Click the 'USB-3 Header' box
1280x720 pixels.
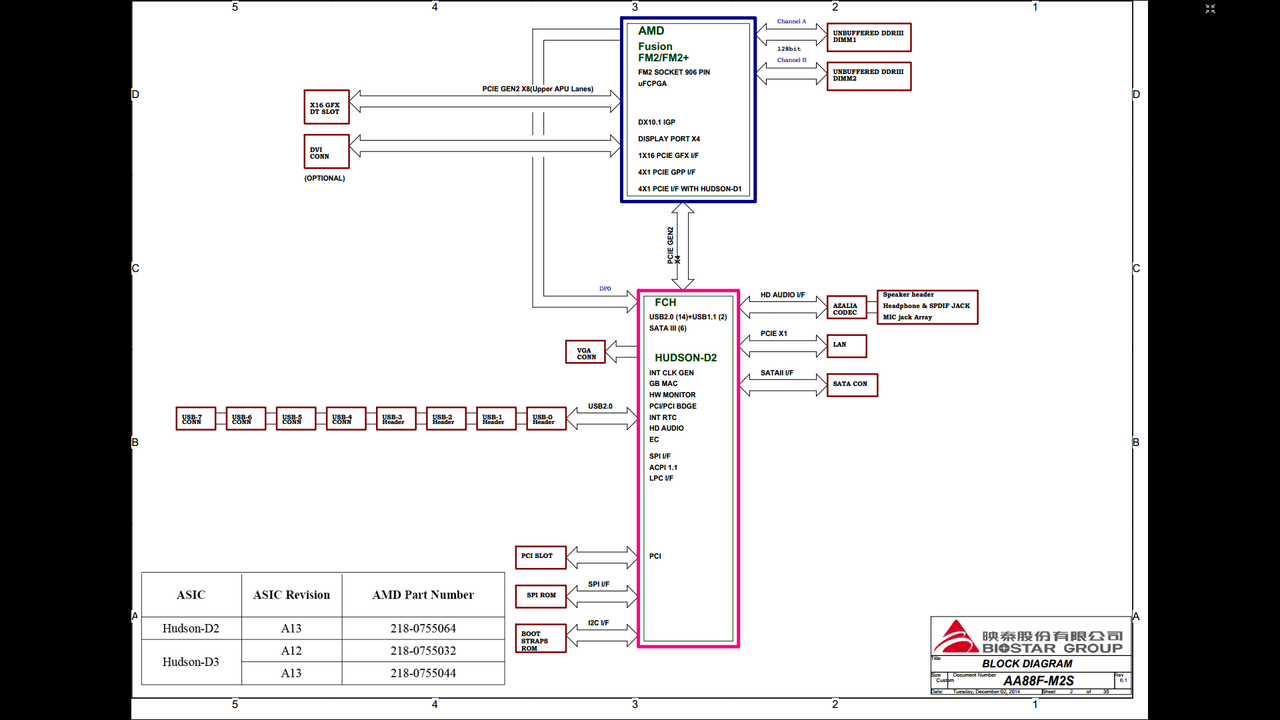click(396, 419)
